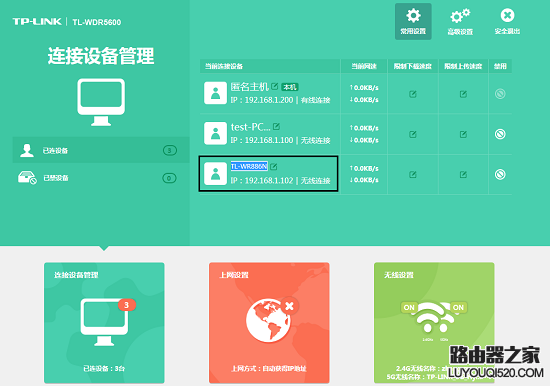The width and height of the screenshot is (550, 386).
Task: Click TP-LINK logo in header
Action: pos(37,22)
